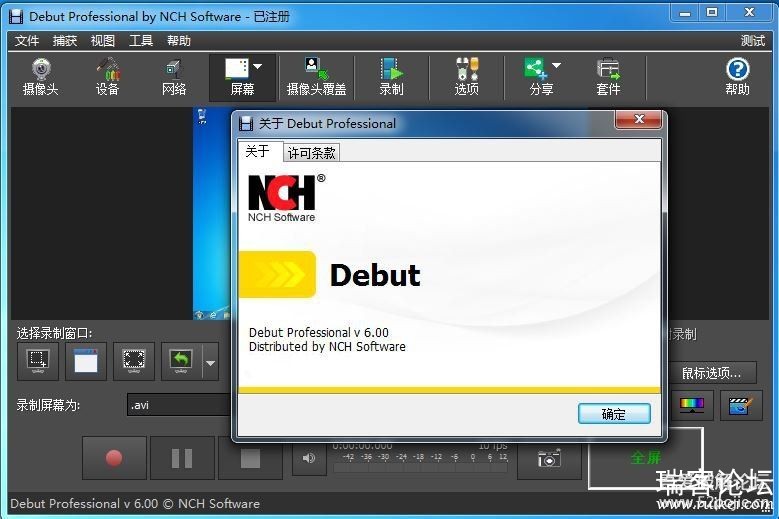Select the webcam (摄像头) source icon

tap(41, 77)
